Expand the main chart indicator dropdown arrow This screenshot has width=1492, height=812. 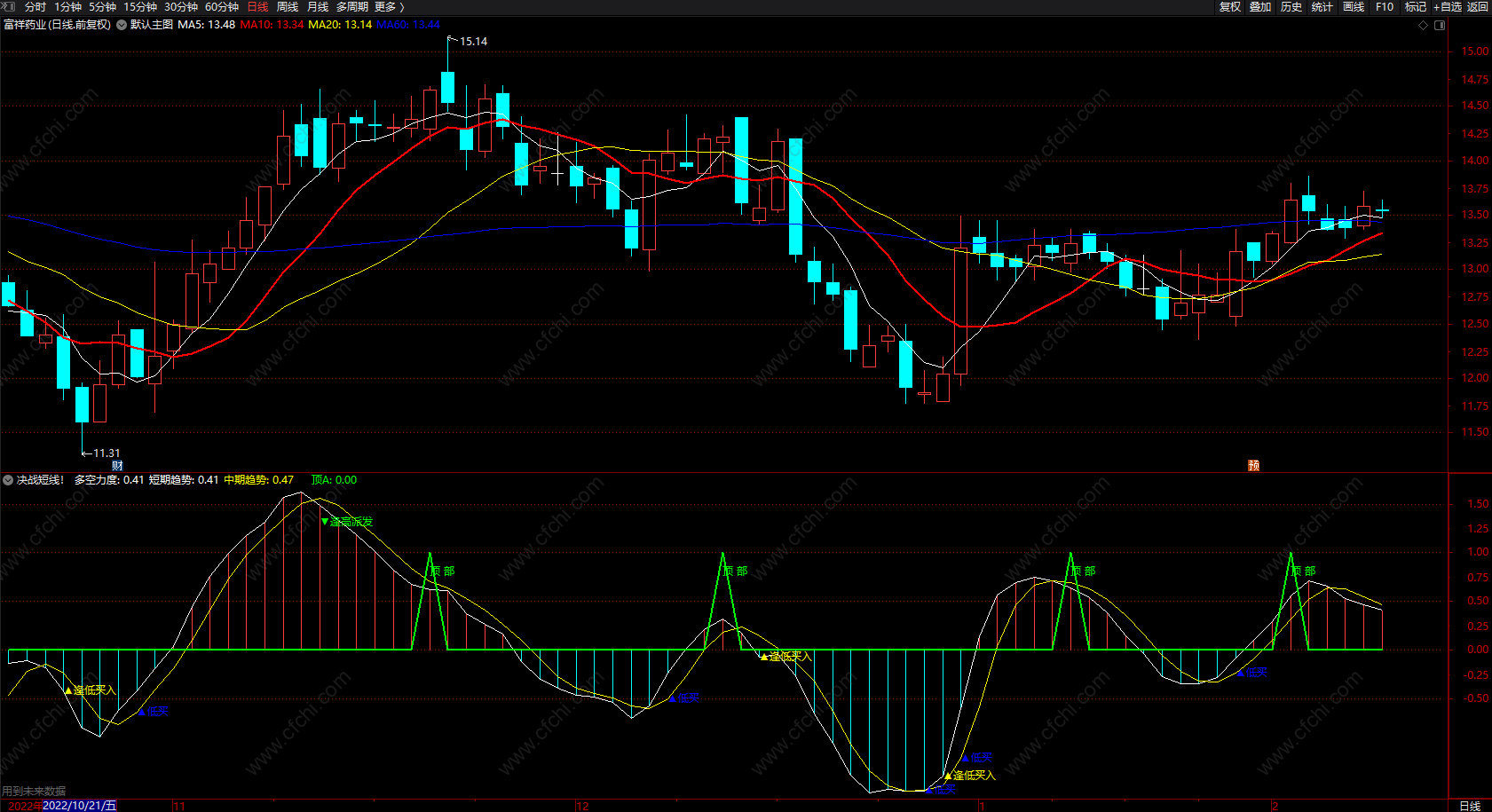tap(121, 25)
